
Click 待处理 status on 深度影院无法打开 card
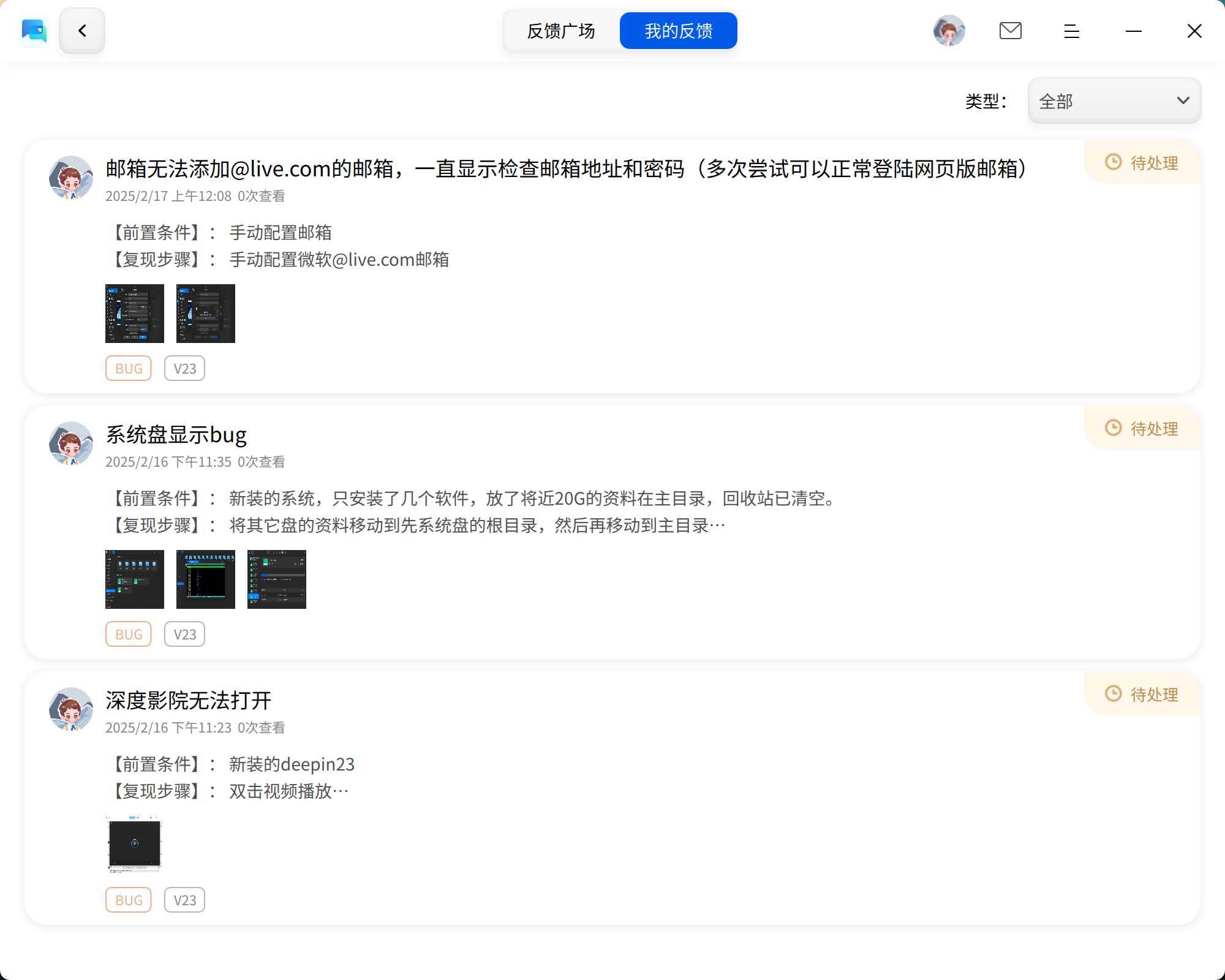pyautogui.click(x=1142, y=694)
